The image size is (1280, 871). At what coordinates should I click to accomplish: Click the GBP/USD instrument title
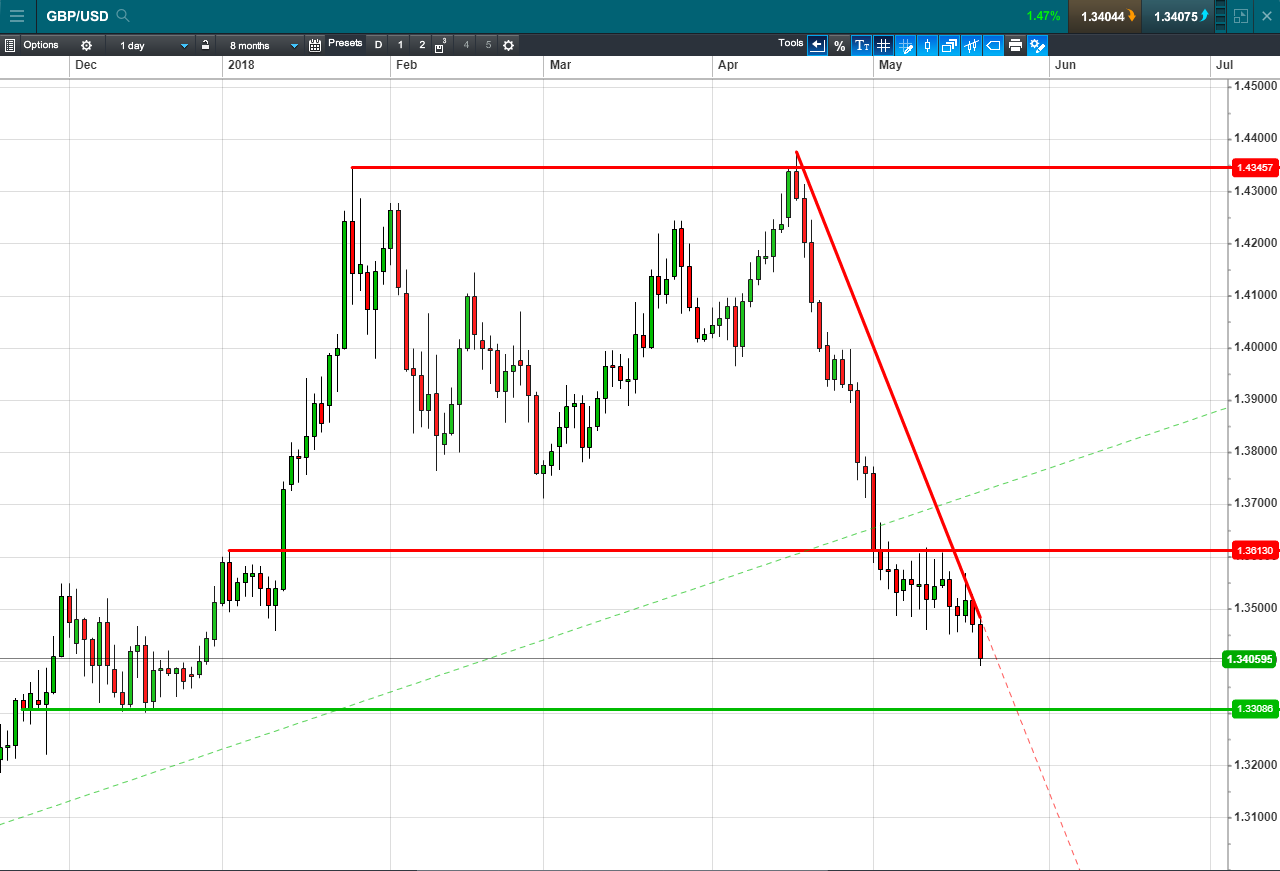point(77,16)
